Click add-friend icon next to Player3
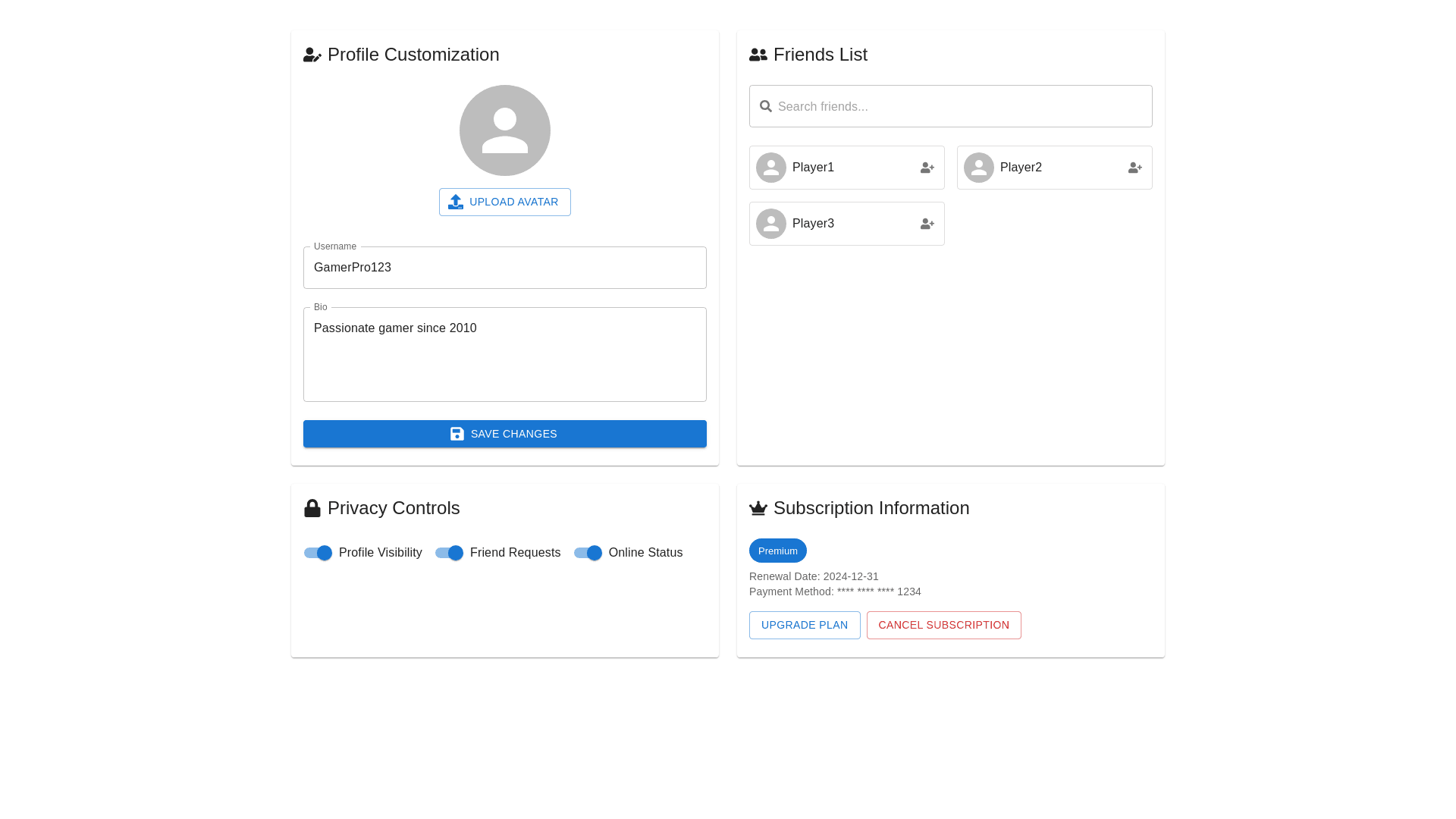The height and width of the screenshot is (819, 1456). click(927, 224)
